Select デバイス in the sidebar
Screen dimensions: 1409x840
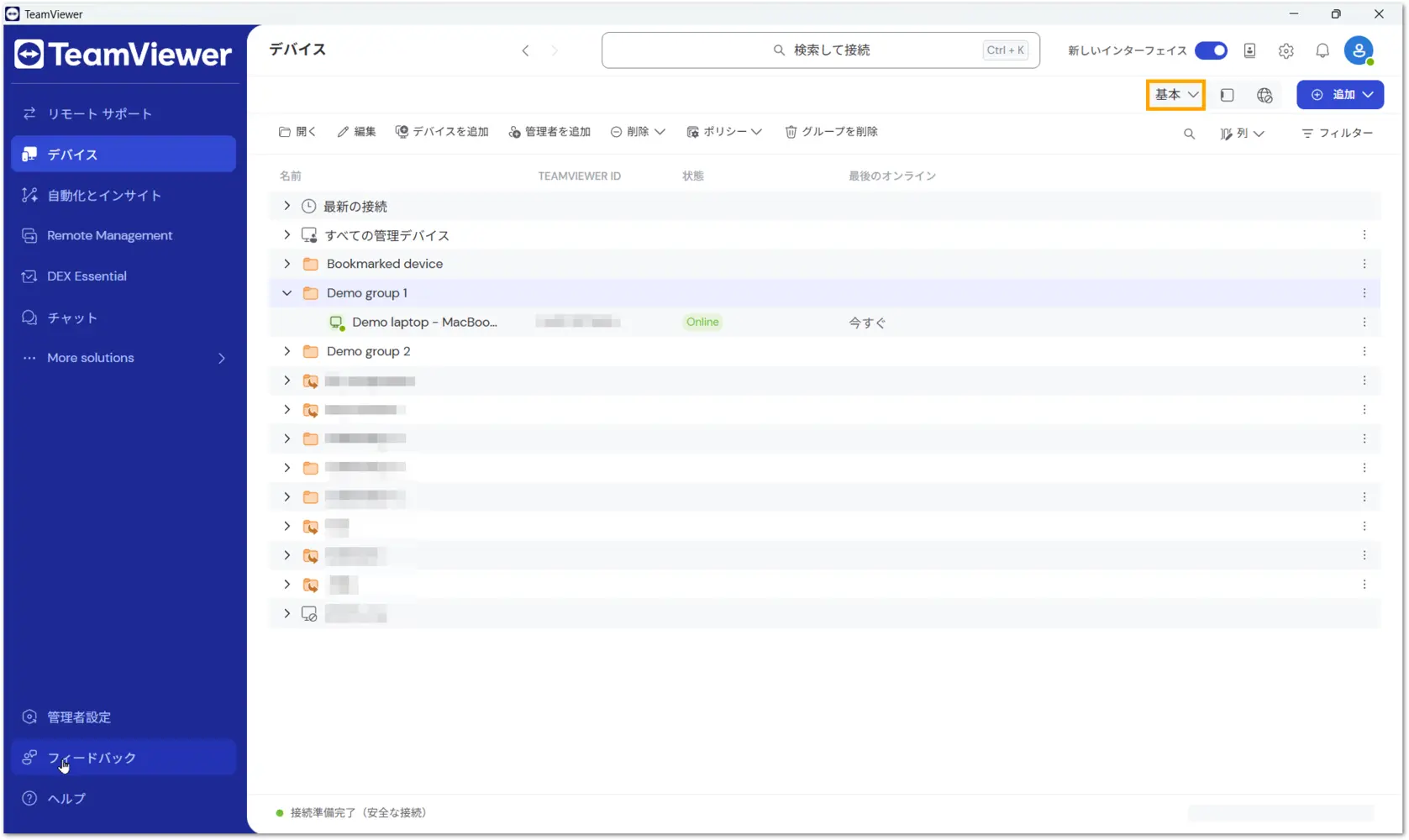coord(124,155)
